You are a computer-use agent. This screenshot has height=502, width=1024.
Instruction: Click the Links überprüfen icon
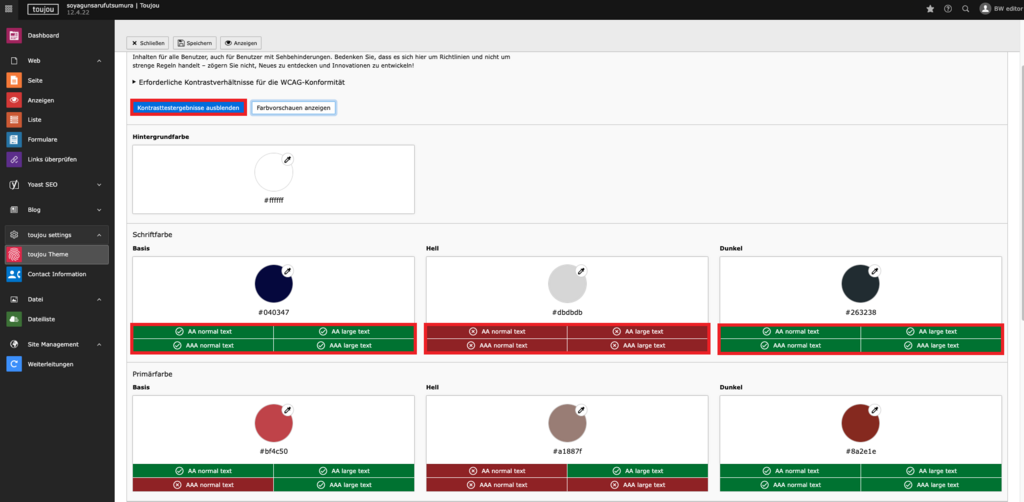pos(14,159)
